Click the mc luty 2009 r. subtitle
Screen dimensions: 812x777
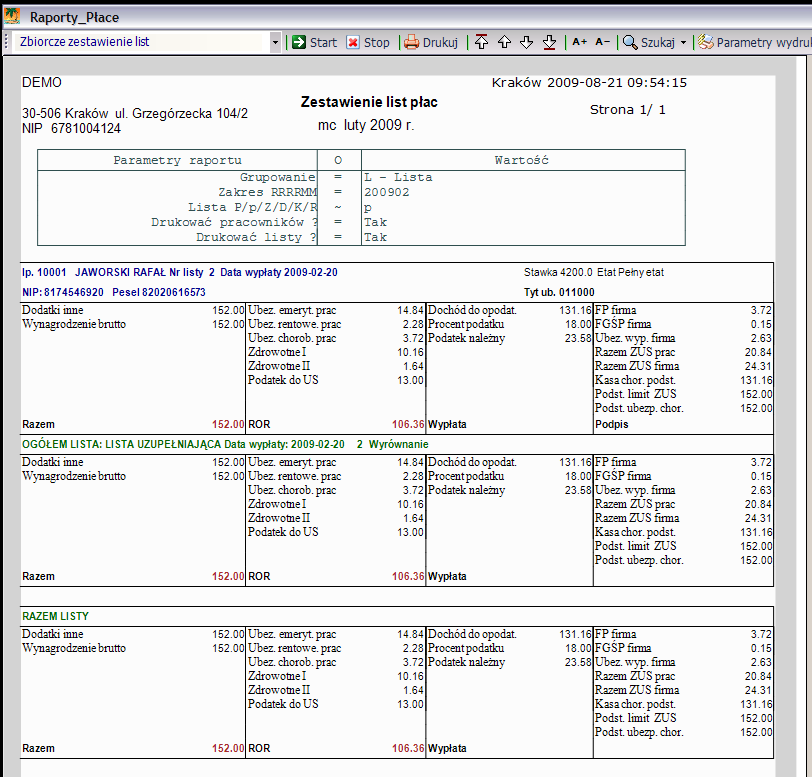pos(366,125)
